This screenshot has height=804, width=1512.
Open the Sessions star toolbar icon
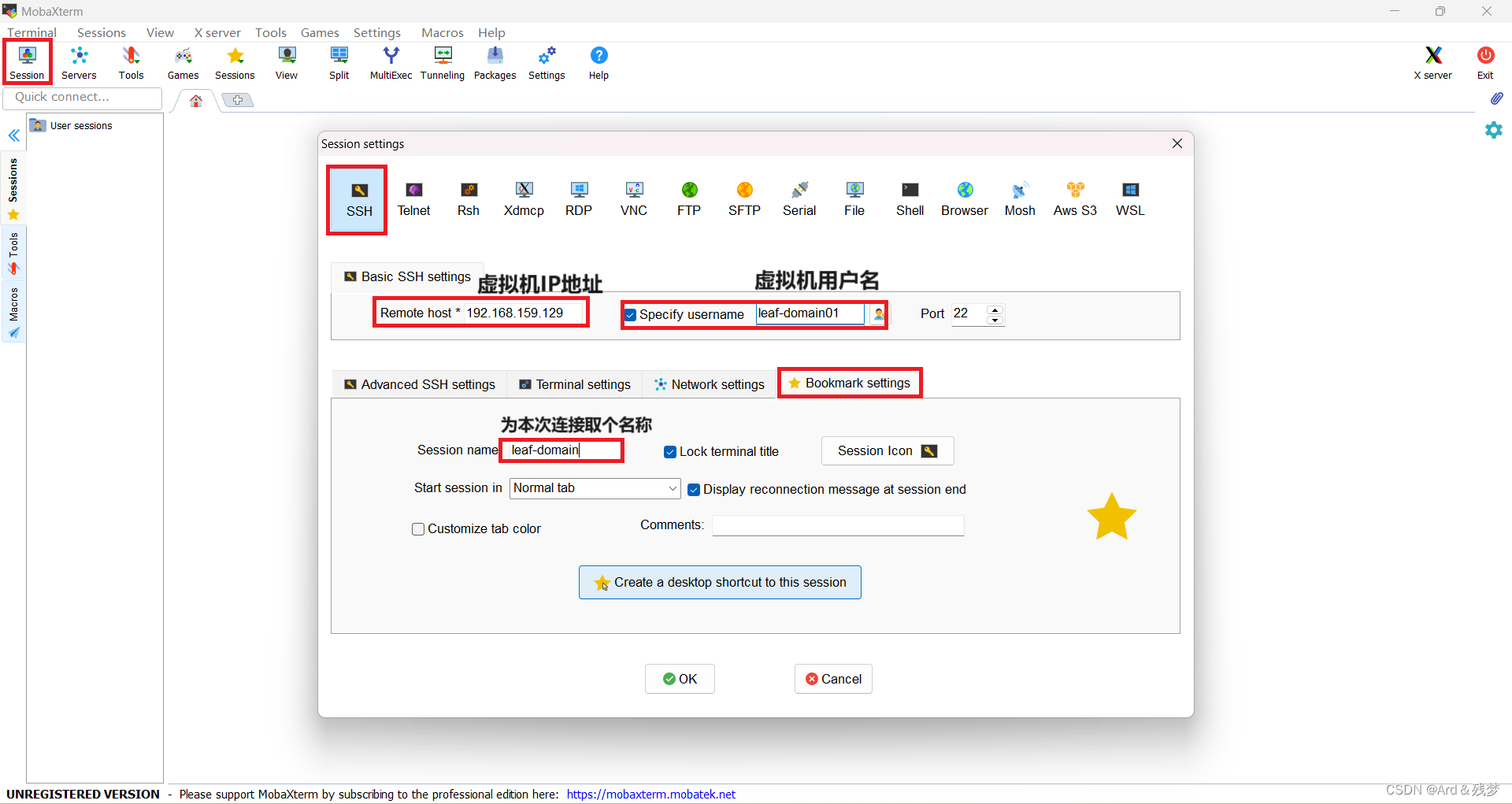coord(235,63)
